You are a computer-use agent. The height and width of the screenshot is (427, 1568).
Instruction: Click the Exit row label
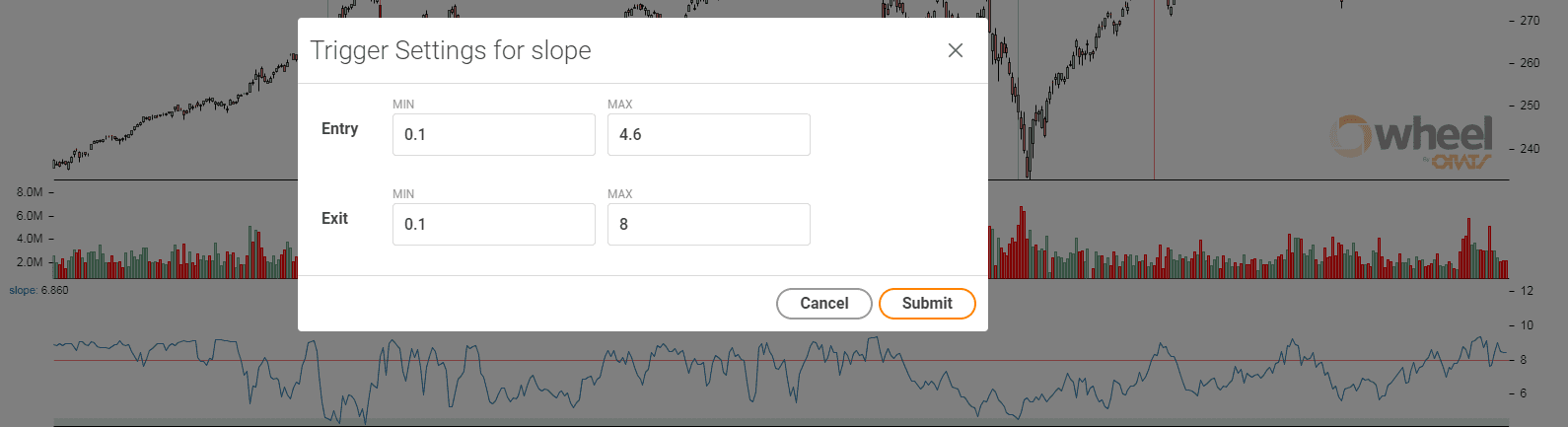pos(334,219)
